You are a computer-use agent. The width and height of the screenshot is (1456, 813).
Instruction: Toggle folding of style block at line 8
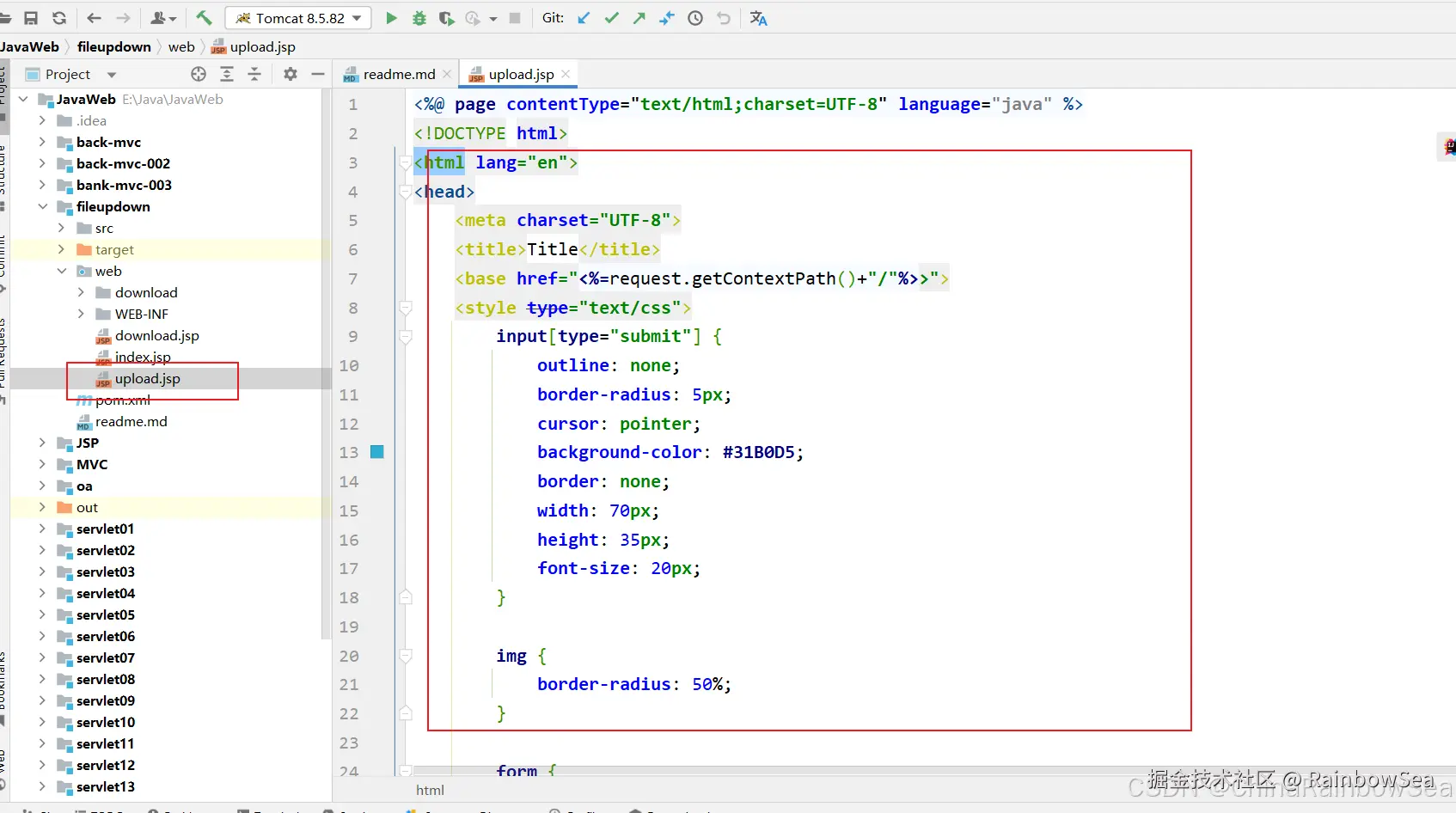pos(406,308)
